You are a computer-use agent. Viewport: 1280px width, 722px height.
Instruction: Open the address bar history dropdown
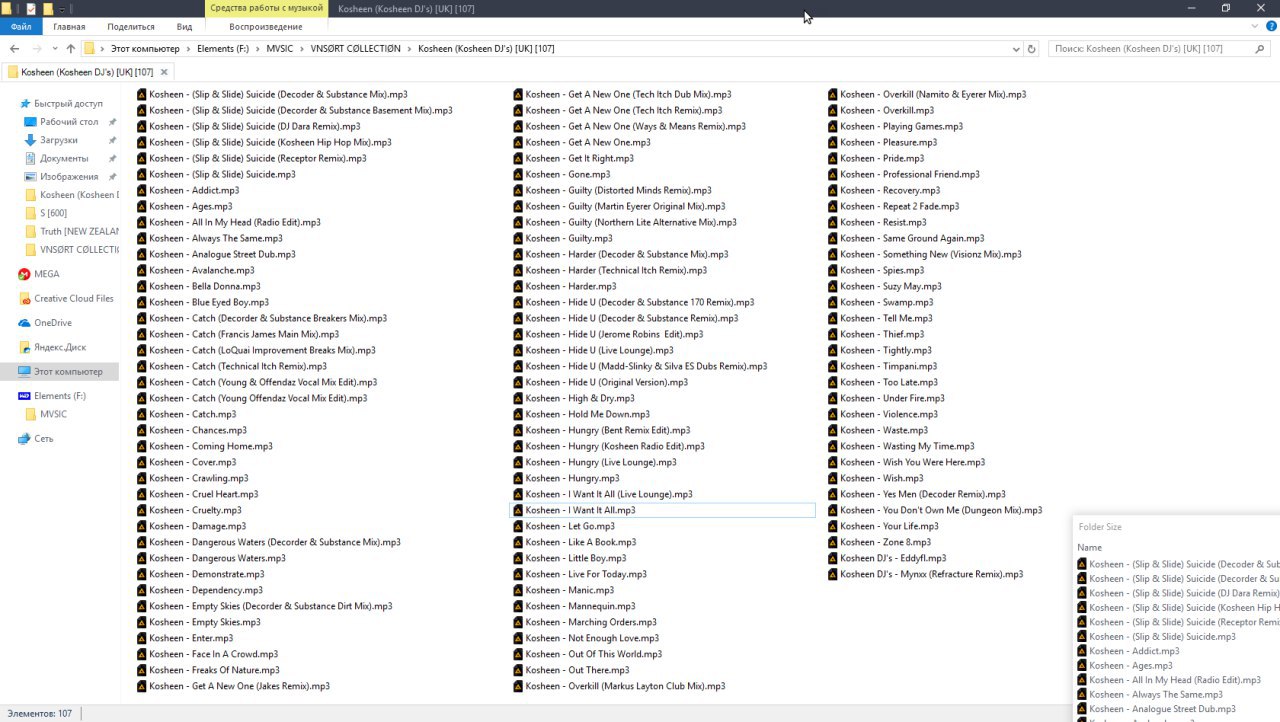click(1016, 48)
